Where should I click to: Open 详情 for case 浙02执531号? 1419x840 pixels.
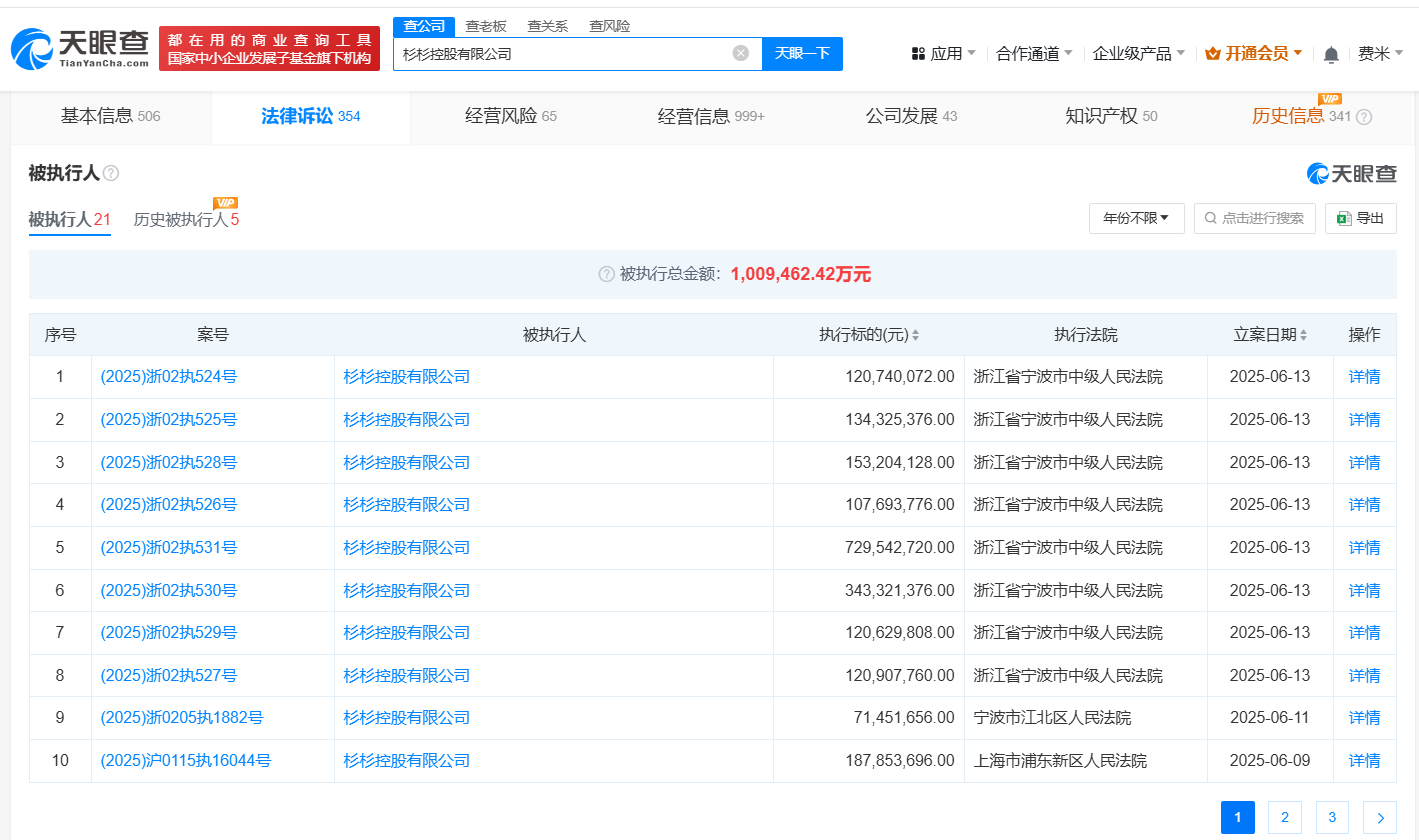pos(1365,548)
